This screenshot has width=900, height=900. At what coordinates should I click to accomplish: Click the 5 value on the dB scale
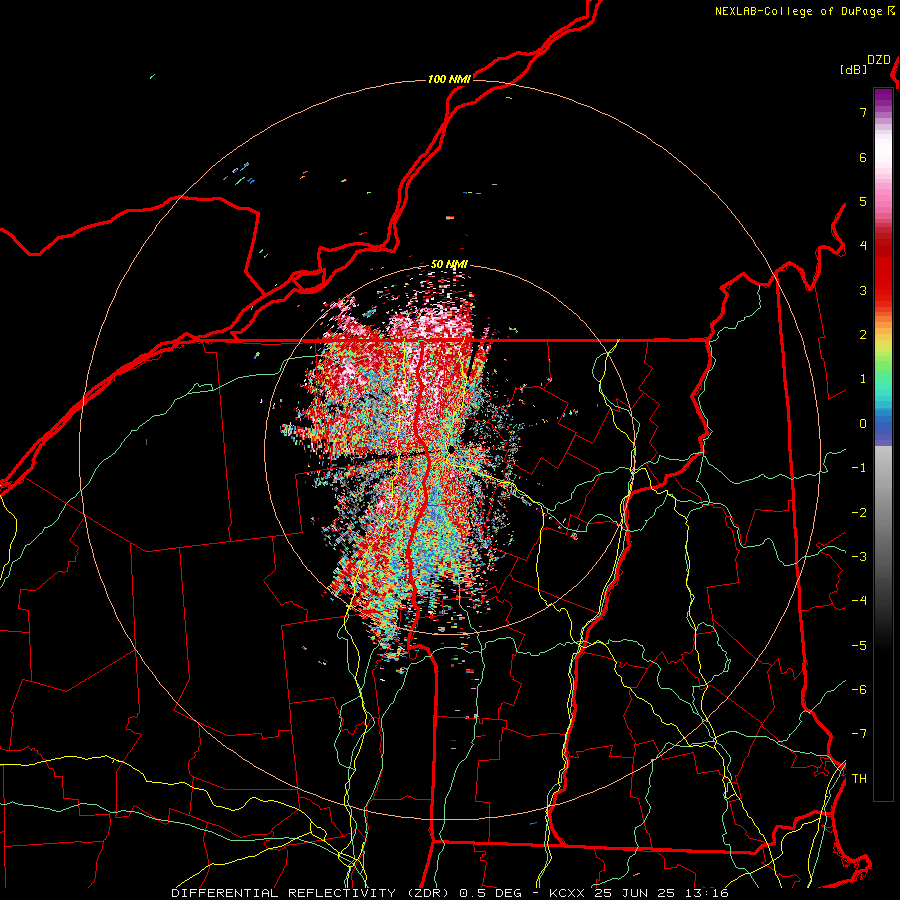click(x=863, y=201)
